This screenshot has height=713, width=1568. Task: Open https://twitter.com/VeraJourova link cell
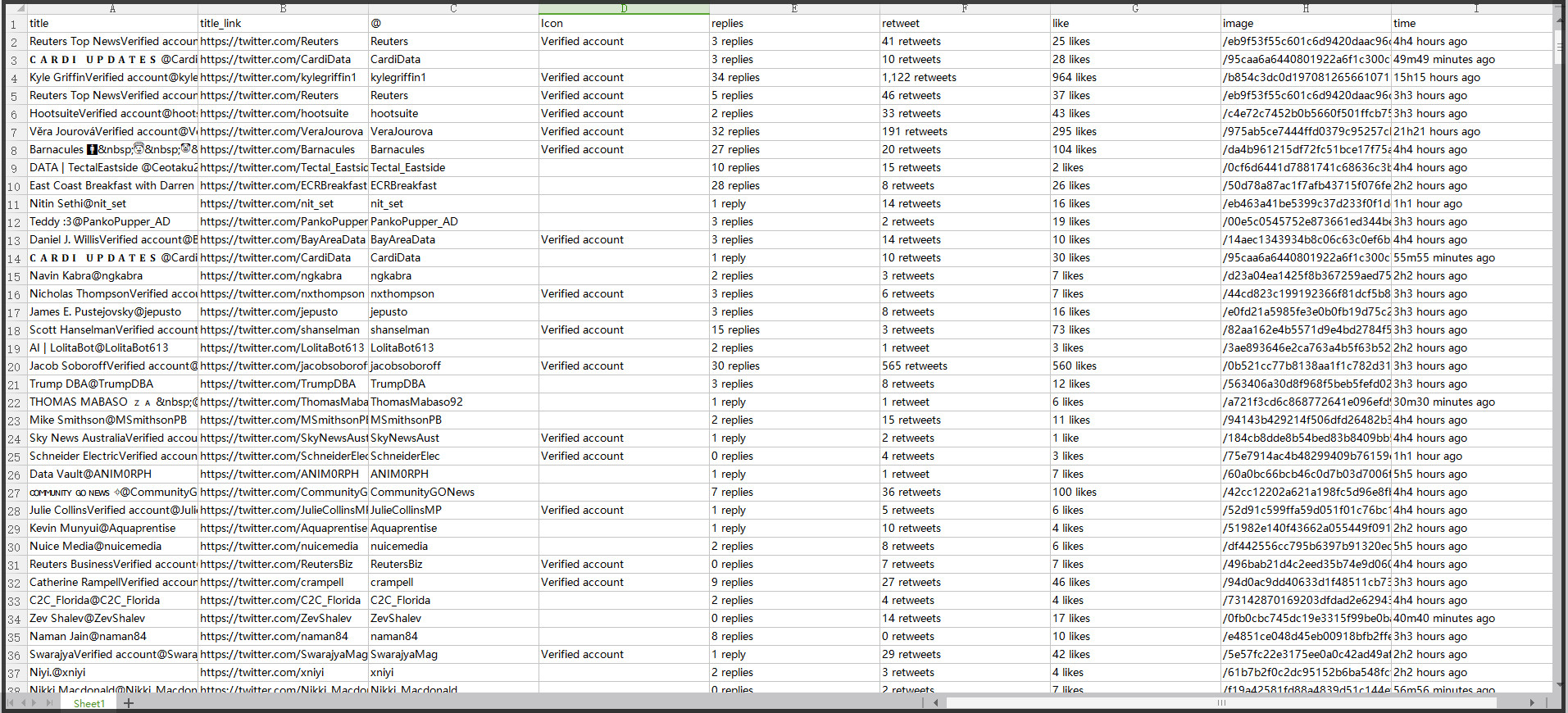(283, 131)
